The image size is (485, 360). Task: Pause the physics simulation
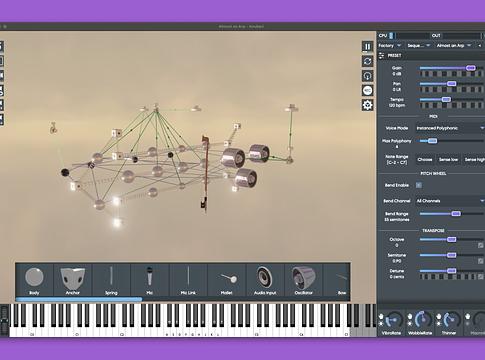(368, 47)
